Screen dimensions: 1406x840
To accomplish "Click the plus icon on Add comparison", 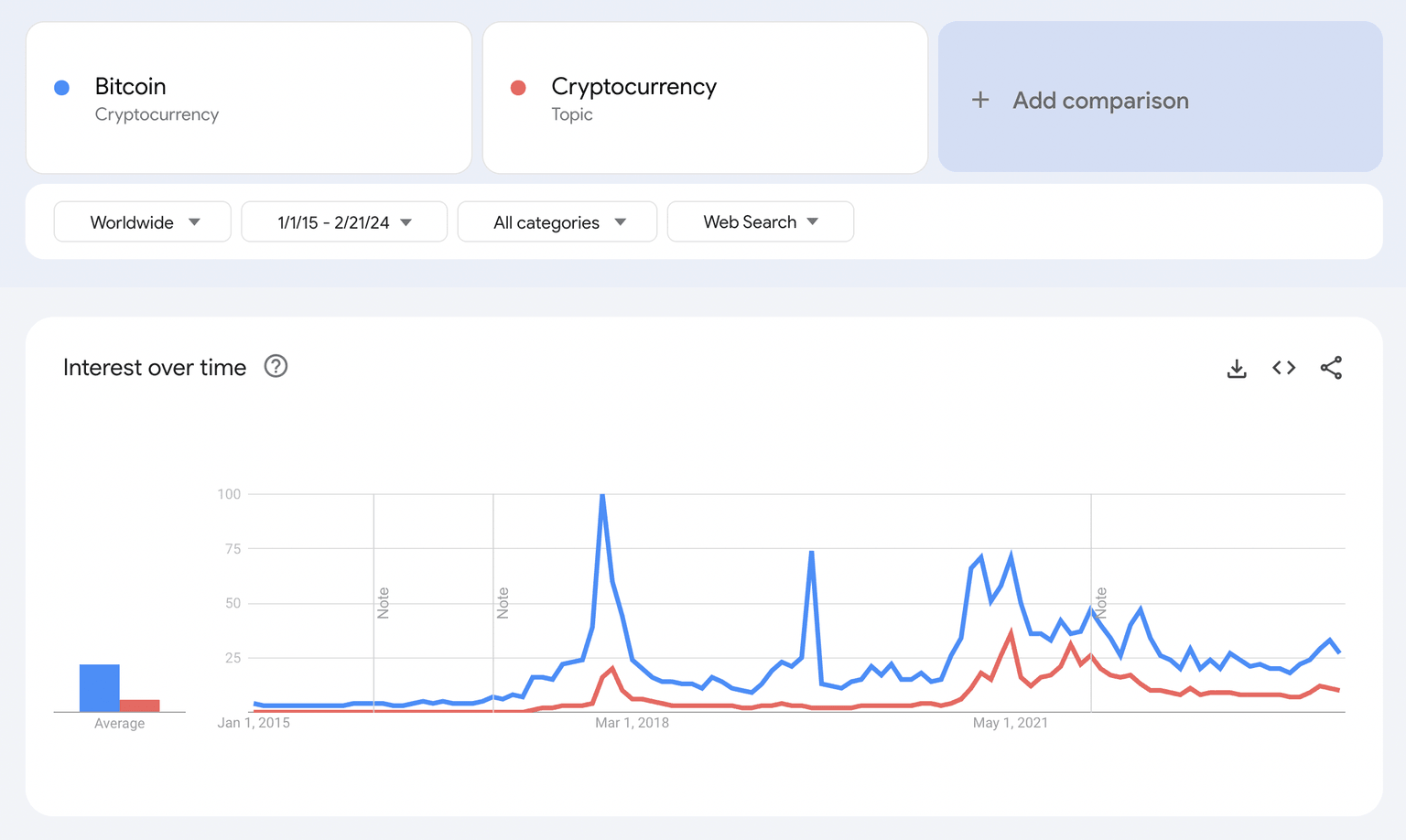I will [x=980, y=99].
